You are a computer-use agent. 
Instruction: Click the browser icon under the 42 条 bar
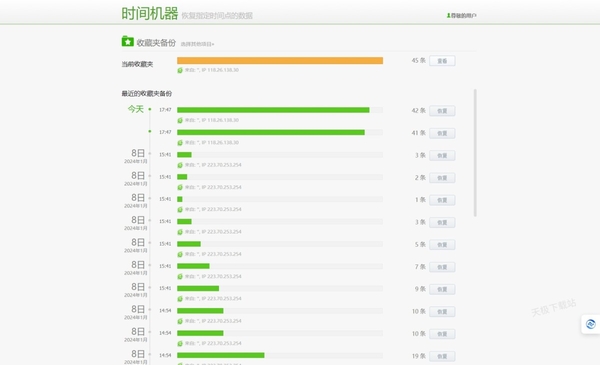pyautogui.click(x=180, y=121)
